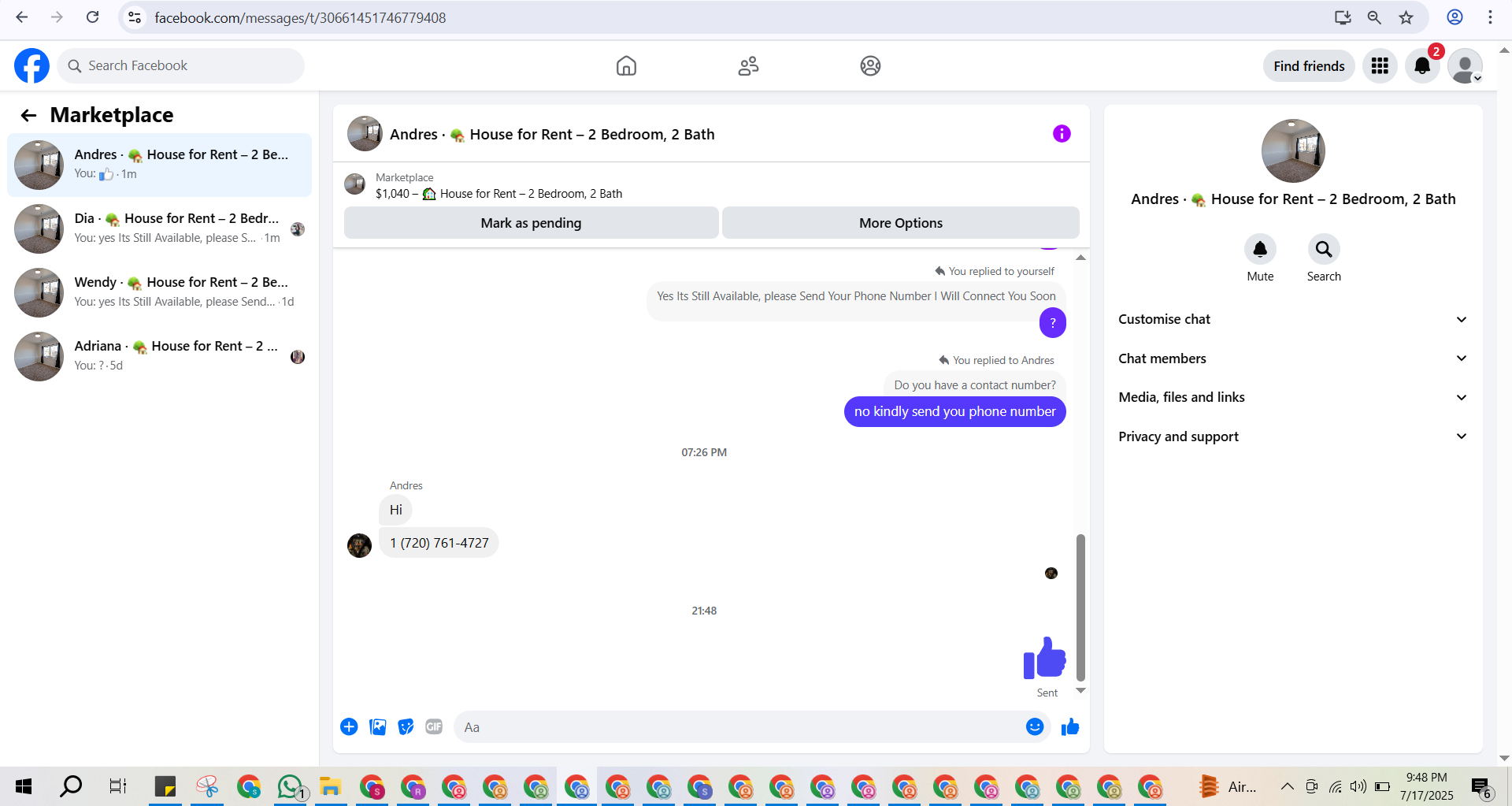This screenshot has height=806, width=1512.
Task: Navigate back in browser
Action: click(21, 17)
